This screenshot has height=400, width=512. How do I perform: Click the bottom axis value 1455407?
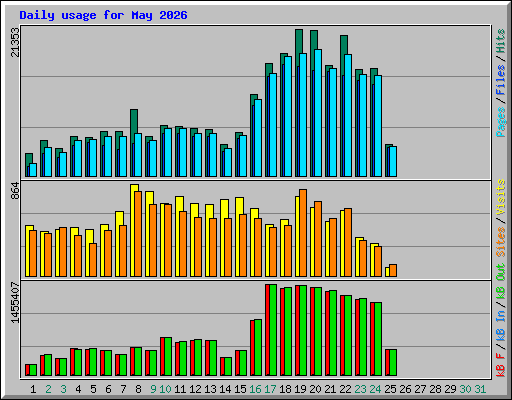click(x=15, y=303)
